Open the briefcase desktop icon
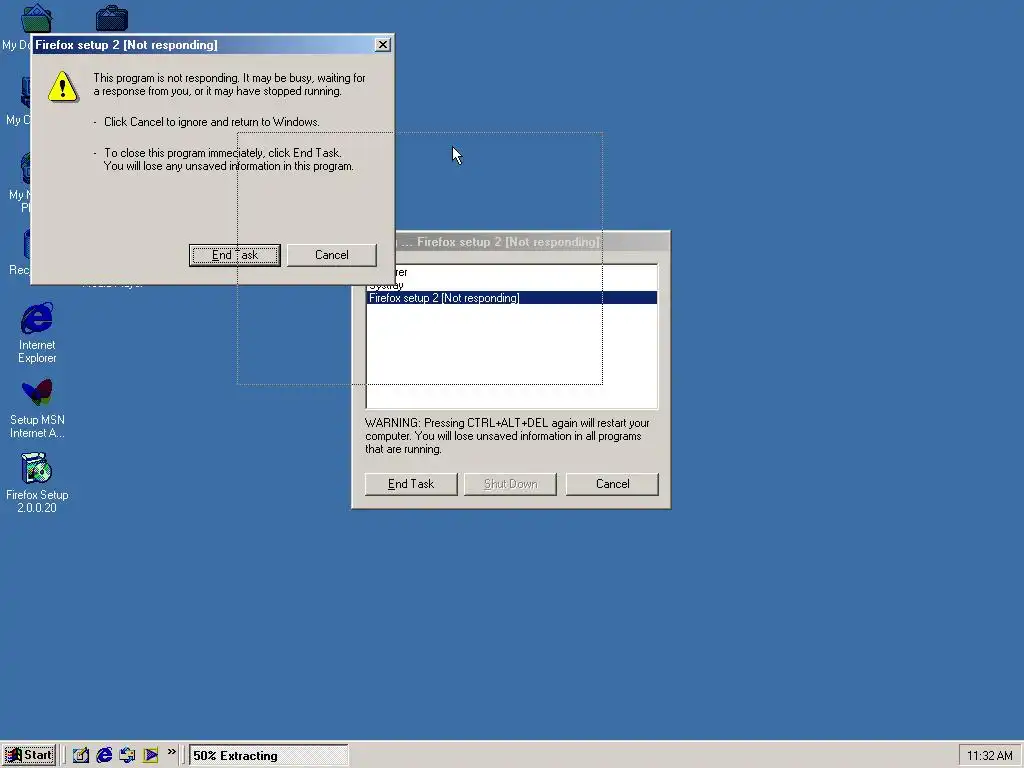The height and width of the screenshot is (768, 1024). coord(112,18)
